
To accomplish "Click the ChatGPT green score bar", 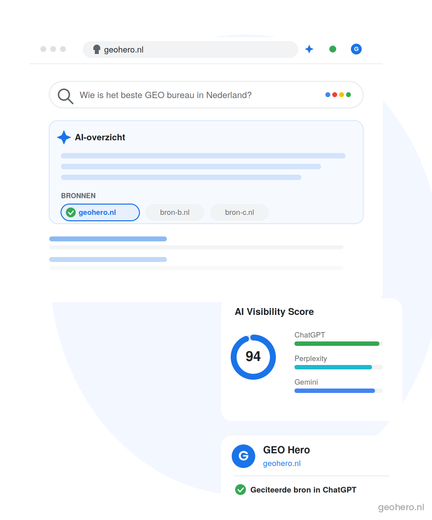I will coord(338,343).
